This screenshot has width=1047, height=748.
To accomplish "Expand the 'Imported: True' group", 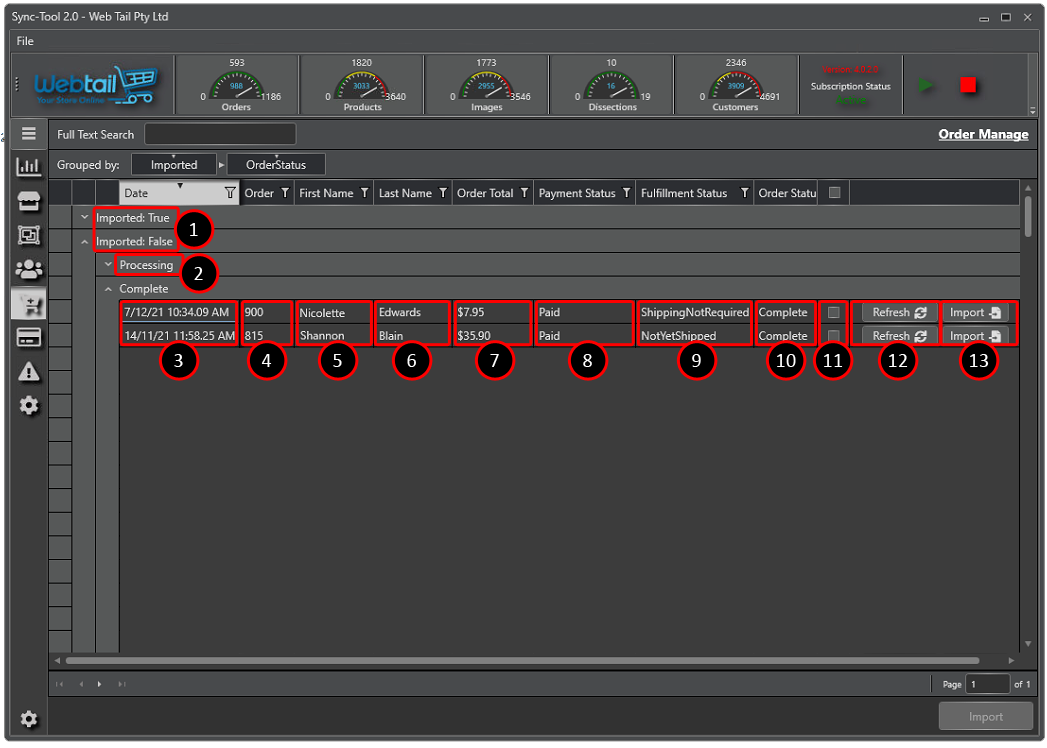I will coord(85,218).
